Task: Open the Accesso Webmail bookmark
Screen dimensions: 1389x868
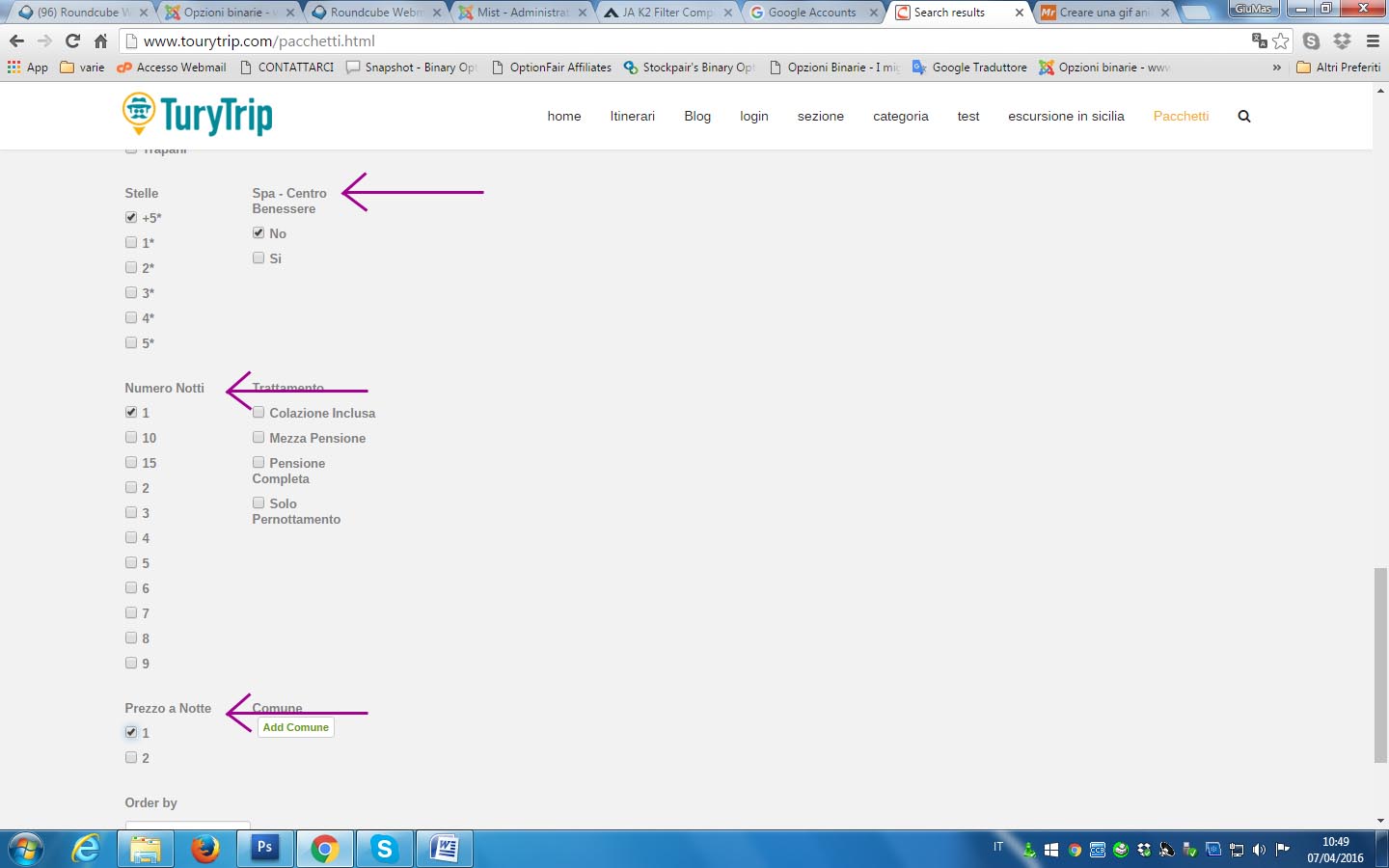Action: pyautogui.click(x=172, y=68)
